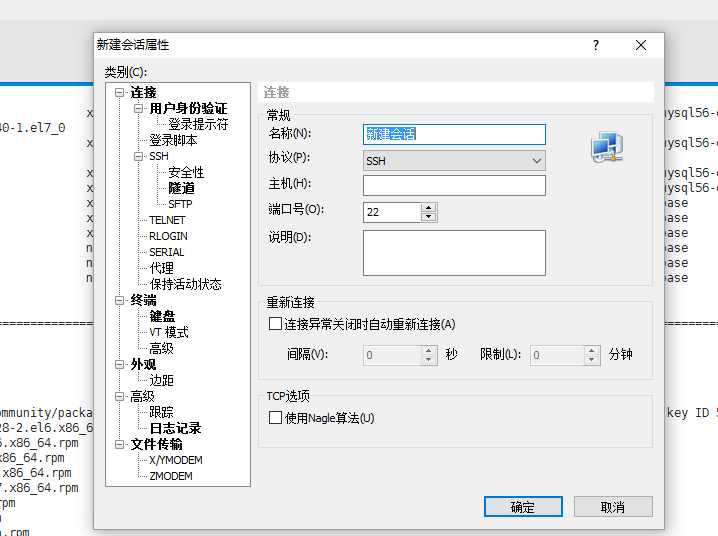718x536 pixels.
Task: Click the 名称 input field
Action: point(454,134)
